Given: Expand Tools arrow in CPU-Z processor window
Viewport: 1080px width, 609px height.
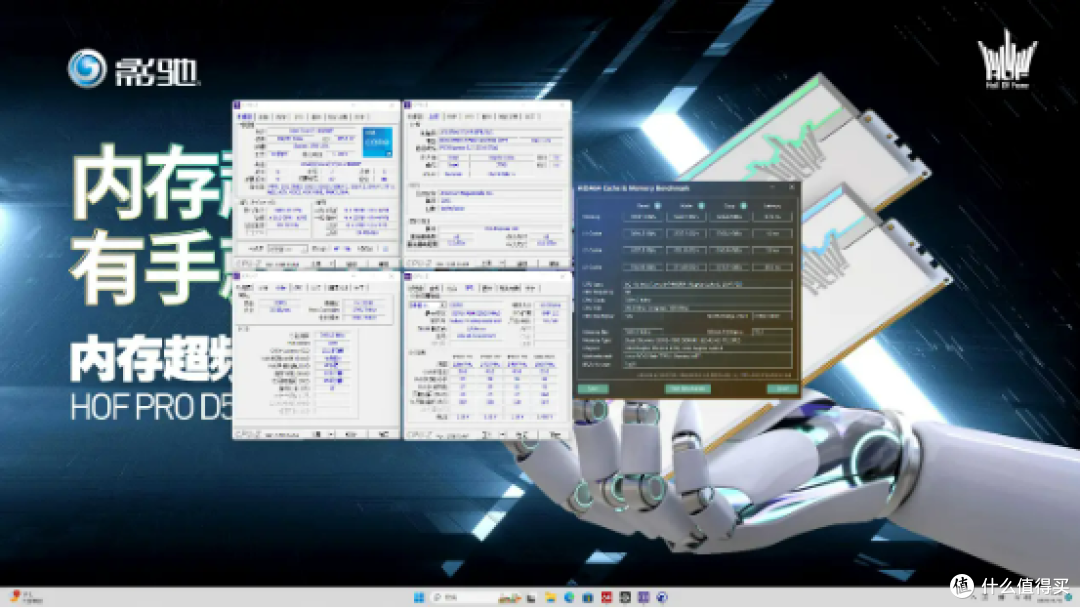Looking at the screenshot, I should tap(333, 264).
